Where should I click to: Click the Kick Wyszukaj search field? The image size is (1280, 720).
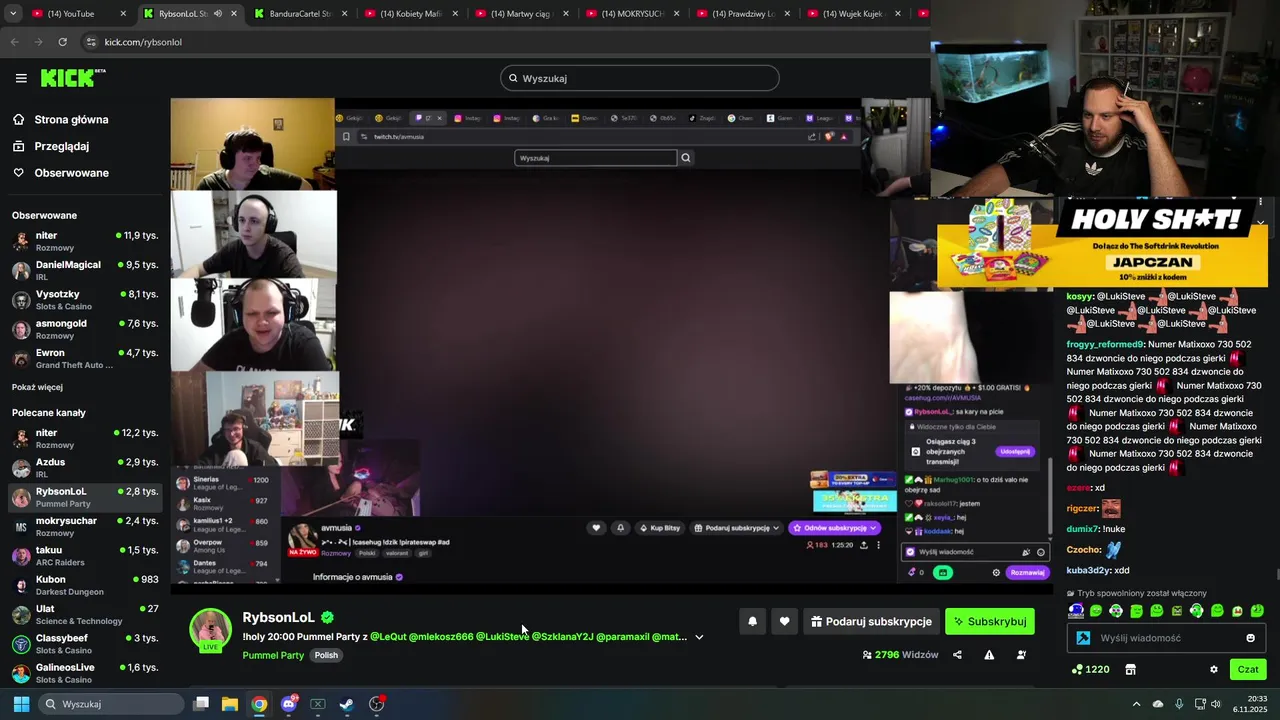tap(640, 78)
